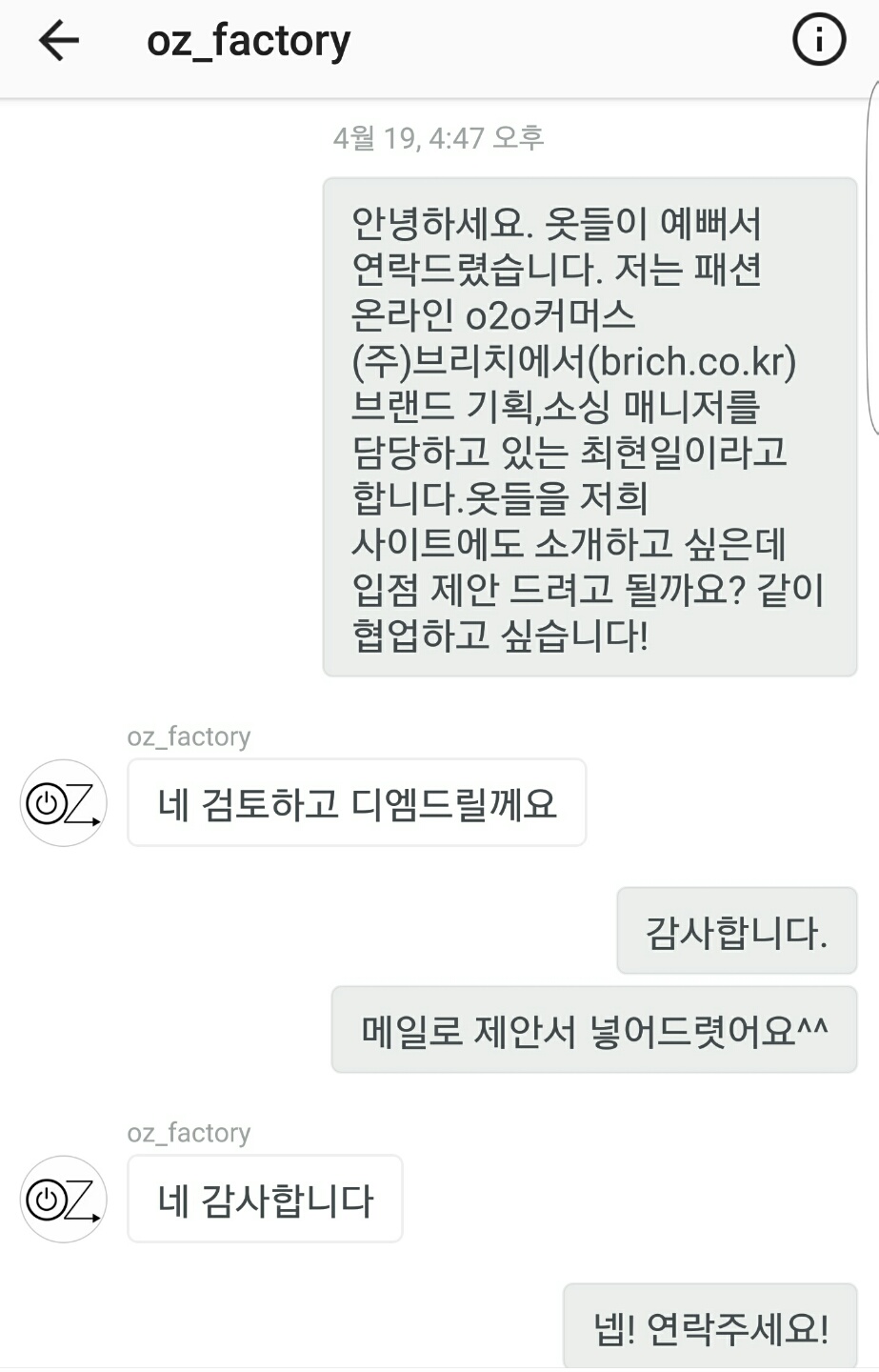Select the '메일로 제안서 넣어드렸어요^^' message
The width and height of the screenshot is (879, 1372).
(594, 1030)
